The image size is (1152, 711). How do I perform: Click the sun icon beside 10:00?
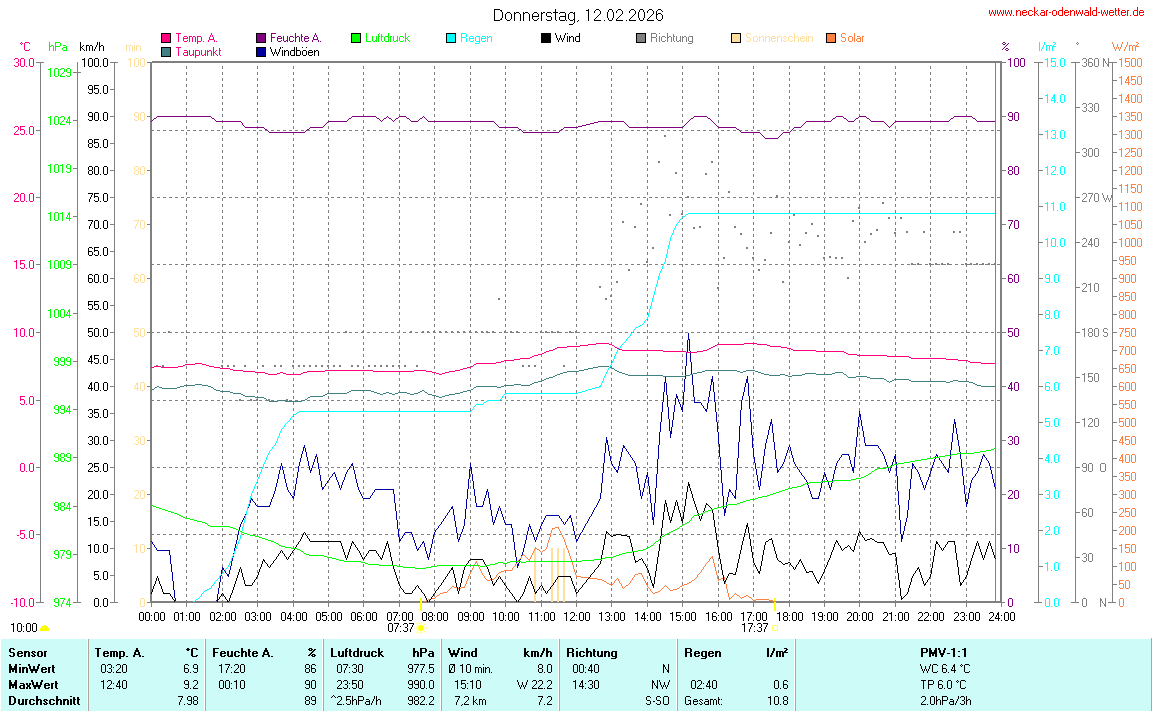tap(44, 628)
